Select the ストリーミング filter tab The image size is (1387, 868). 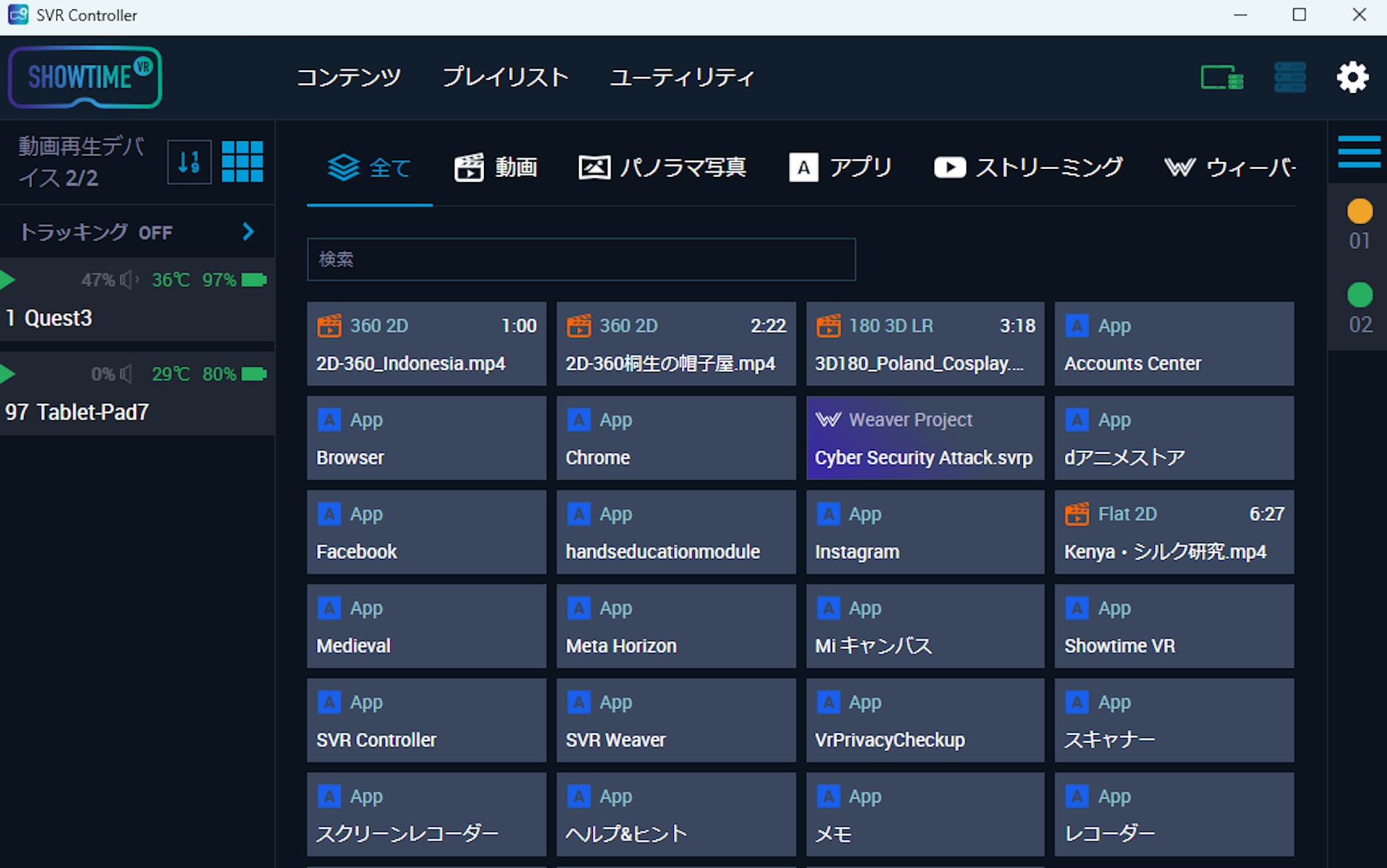tap(1028, 168)
